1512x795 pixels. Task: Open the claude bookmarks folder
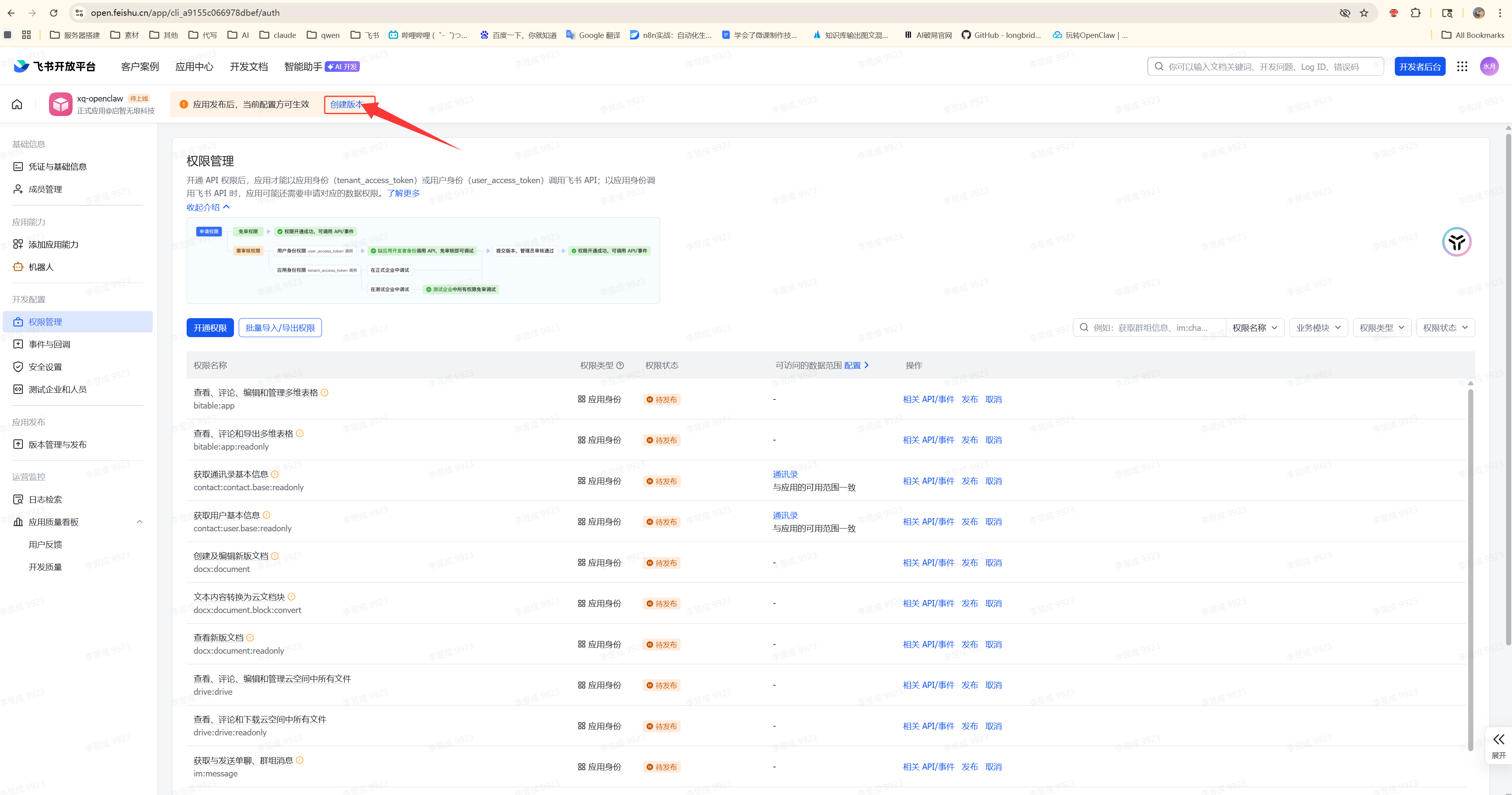click(278, 35)
